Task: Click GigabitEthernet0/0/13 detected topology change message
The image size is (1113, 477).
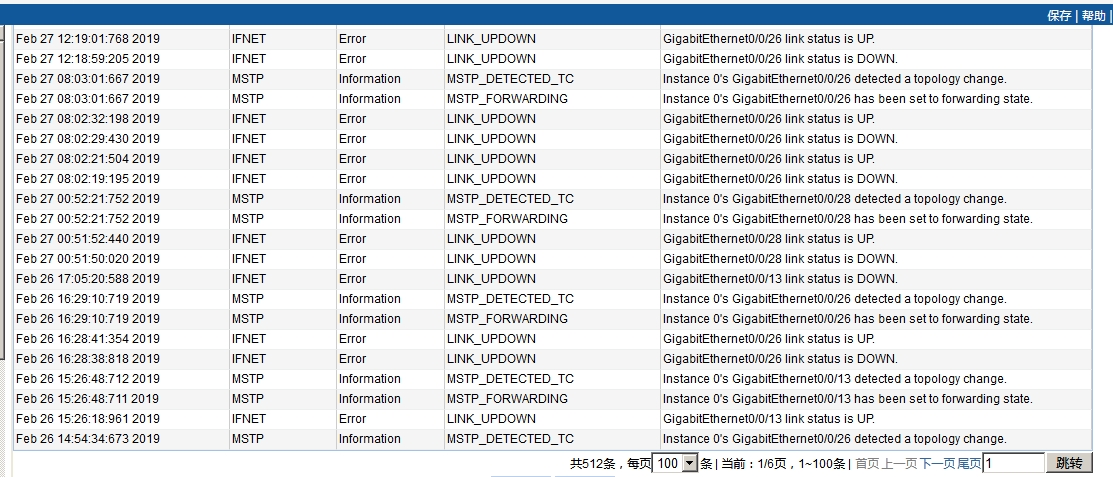Action: point(834,379)
